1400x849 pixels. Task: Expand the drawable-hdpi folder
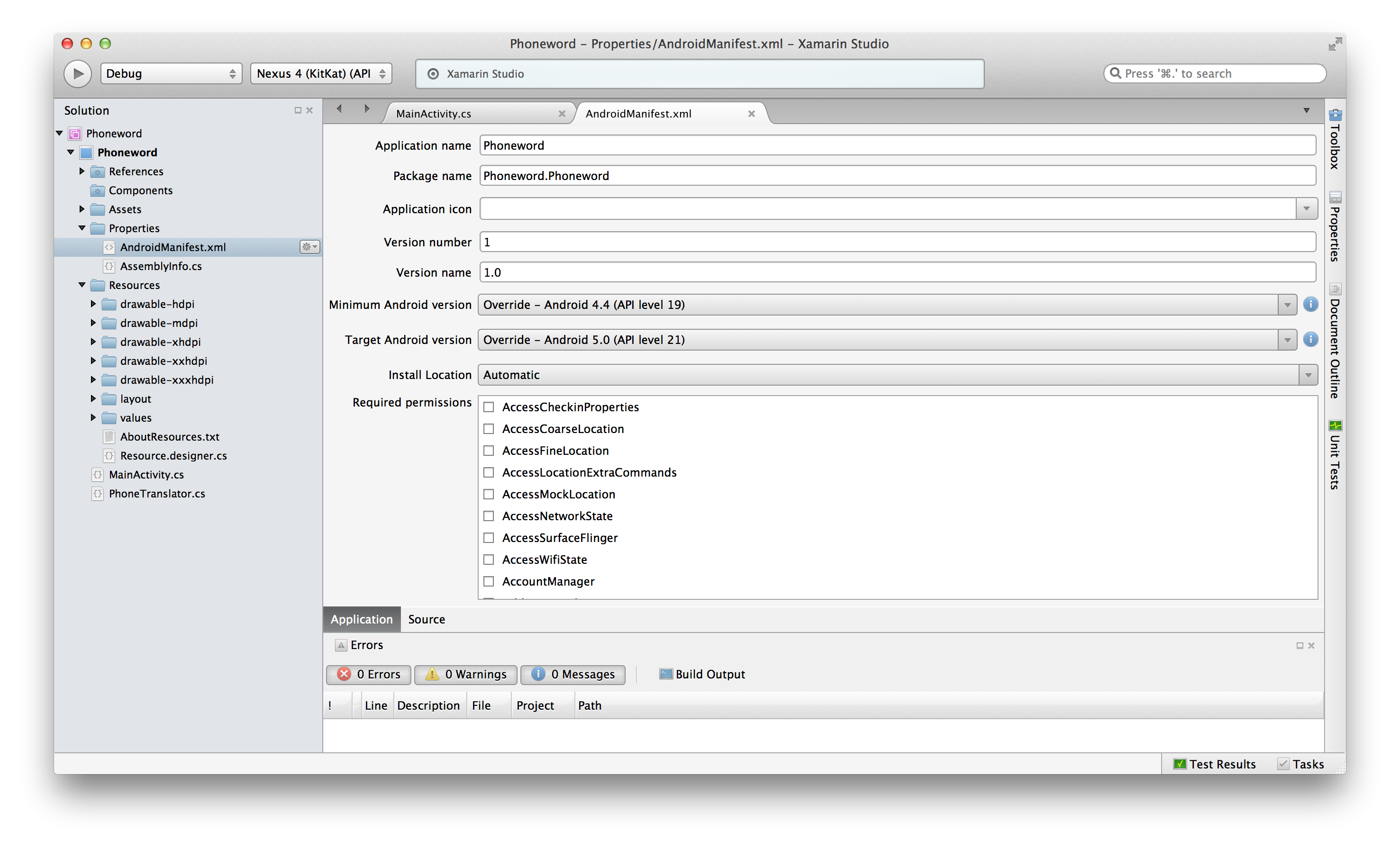tap(93, 304)
